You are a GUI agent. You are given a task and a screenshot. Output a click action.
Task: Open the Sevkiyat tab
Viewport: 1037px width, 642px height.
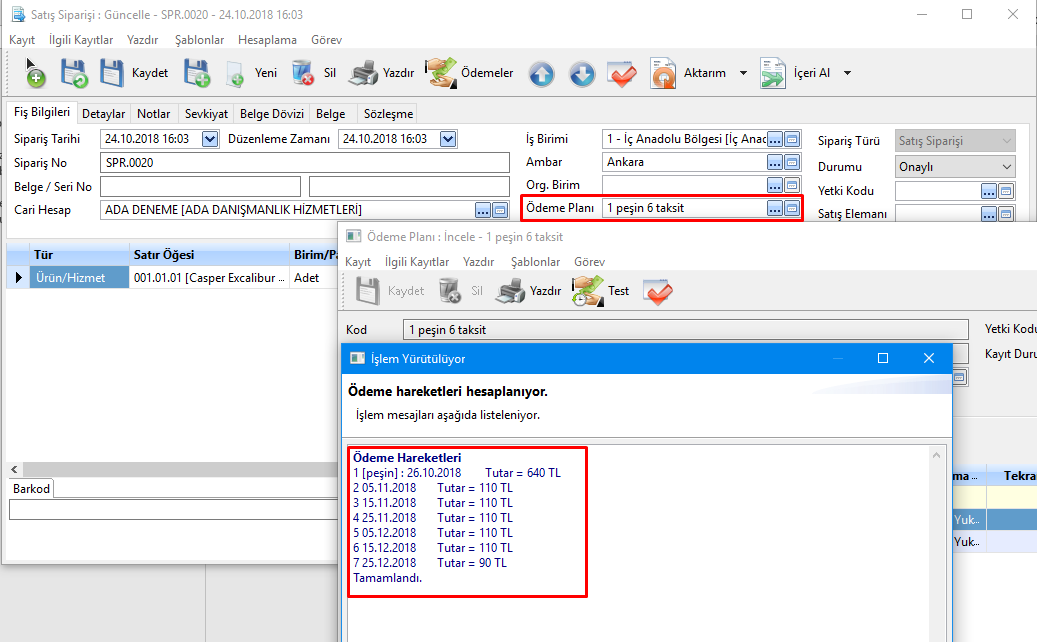point(207,114)
